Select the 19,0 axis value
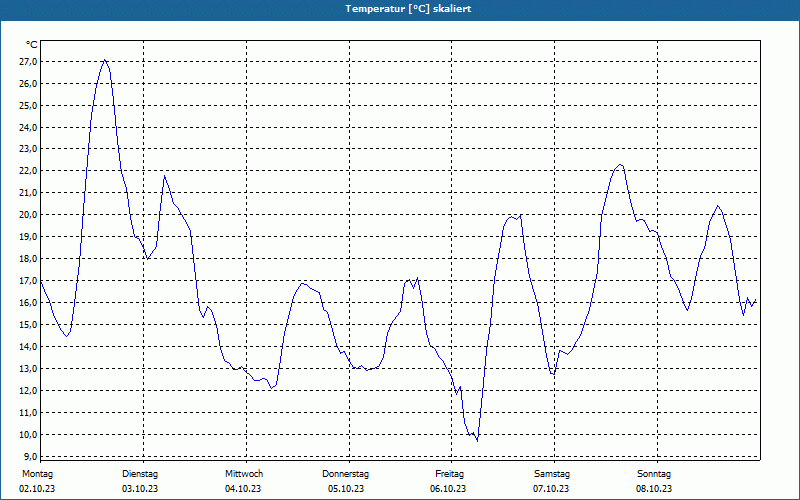Screen dimensions: 800x500 [x=28, y=237]
